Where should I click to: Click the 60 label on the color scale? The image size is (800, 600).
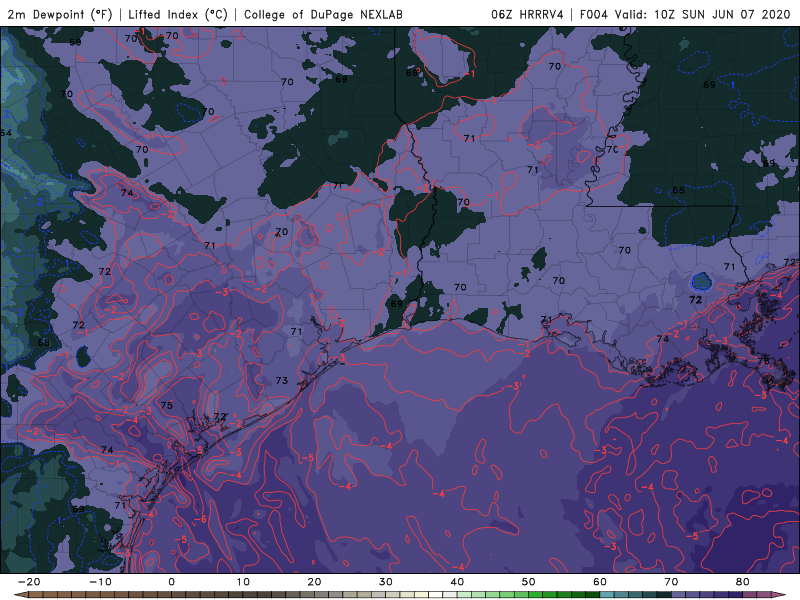[x=600, y=582]
